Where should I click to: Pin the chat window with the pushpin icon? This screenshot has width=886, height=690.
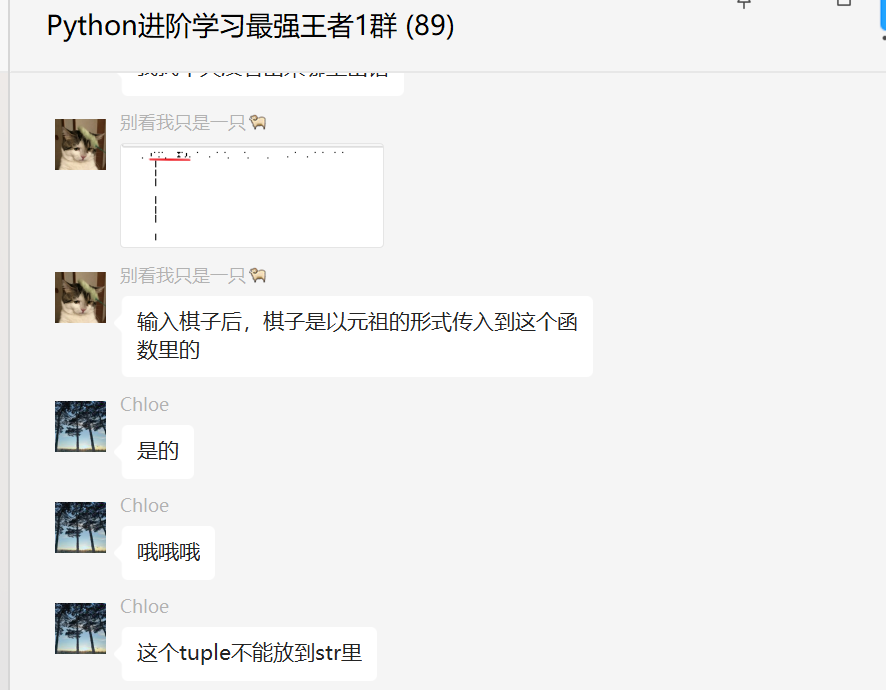tap(744, 4)
